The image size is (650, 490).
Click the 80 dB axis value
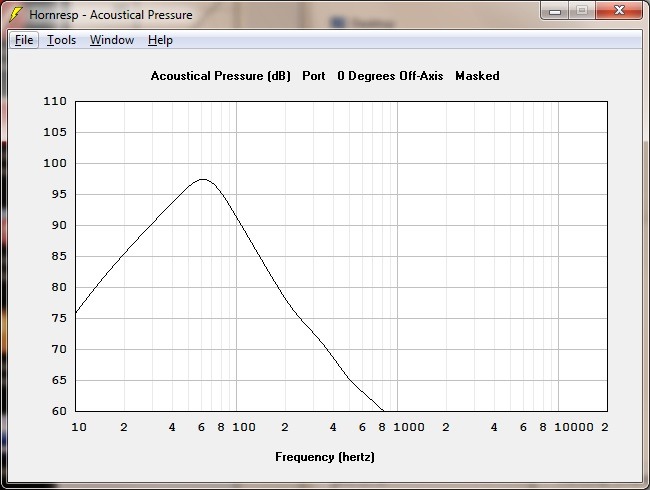(59, 287)
